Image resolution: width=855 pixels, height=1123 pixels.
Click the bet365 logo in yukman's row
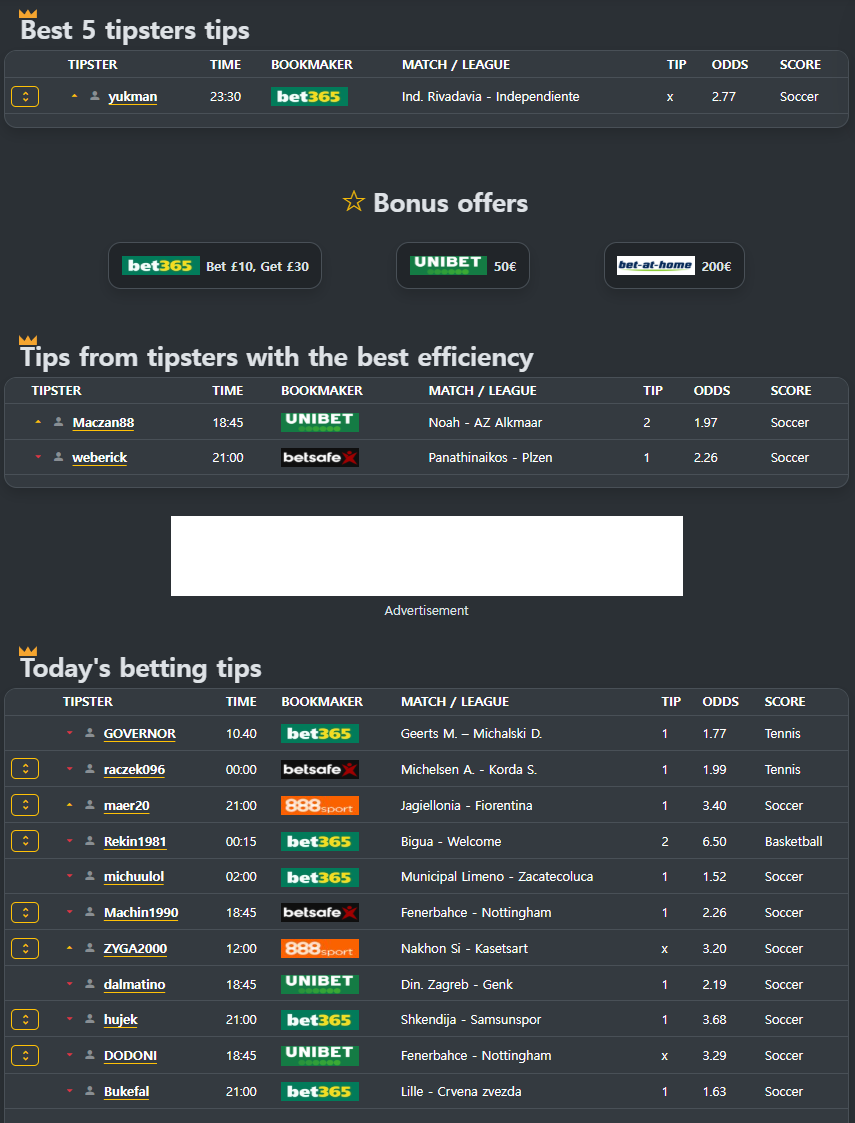pyautogui.click(x=309, y=97)
